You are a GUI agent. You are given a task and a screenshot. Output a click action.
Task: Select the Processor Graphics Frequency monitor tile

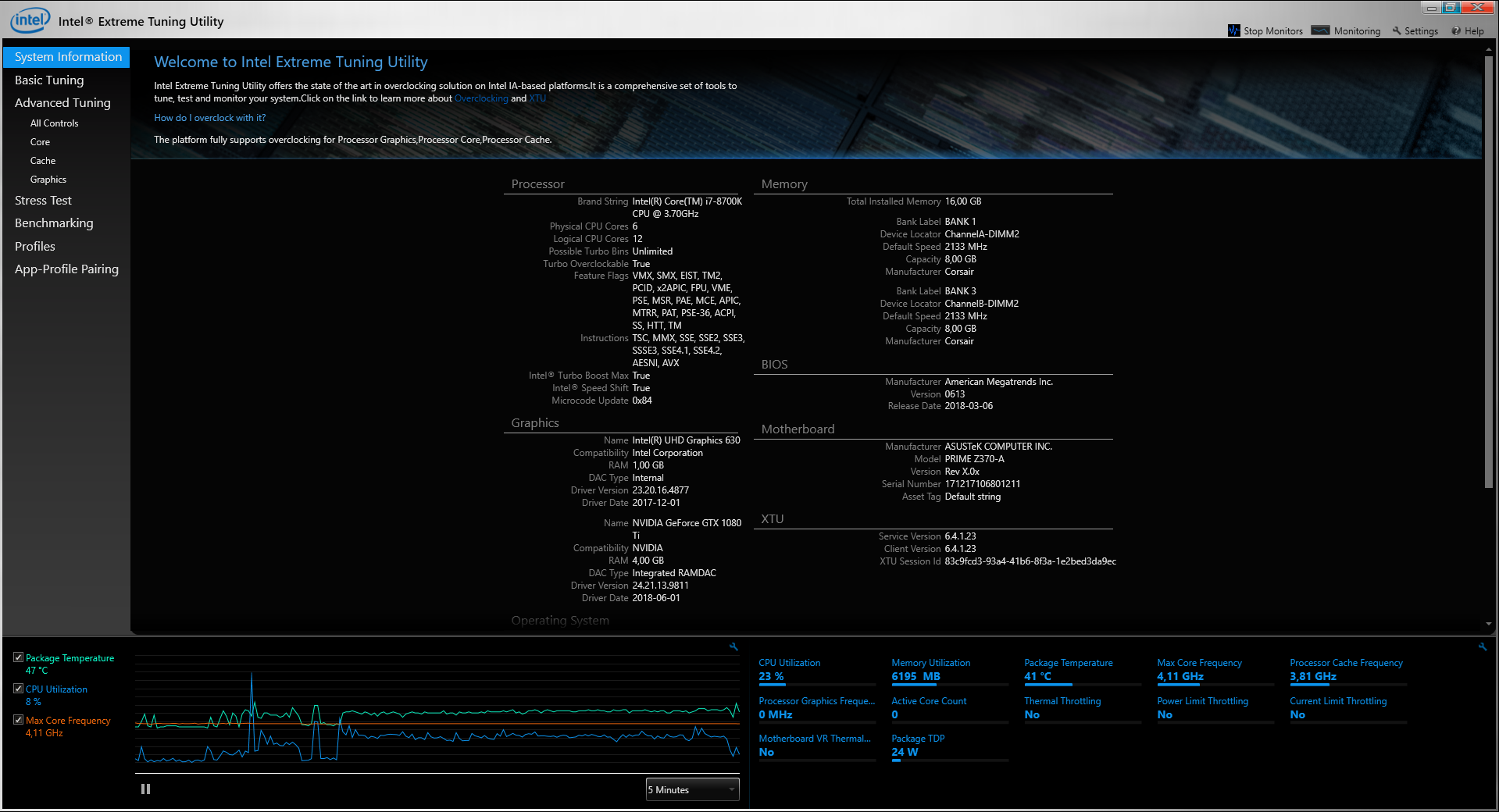tap(817, 709)
